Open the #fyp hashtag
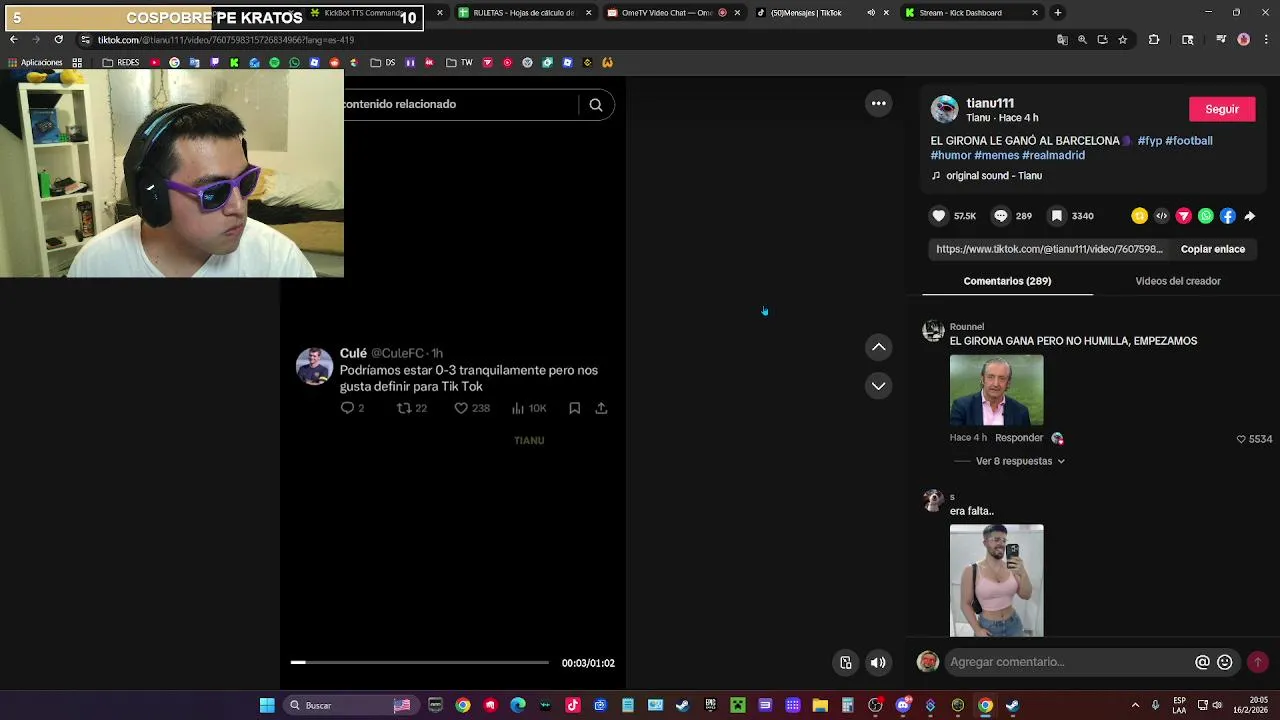 [1150, 141]
